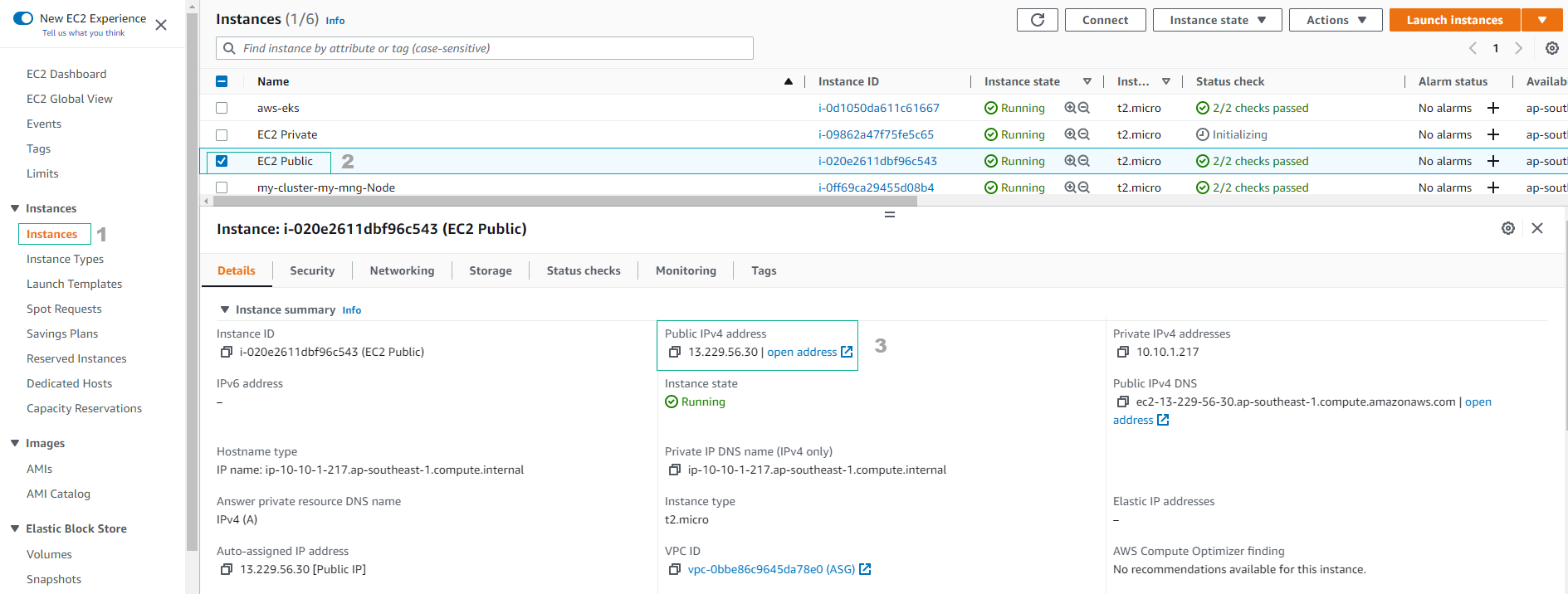1568x594 pixels.
Task: Open instance i-0d1050da611c61667 link
Action: (x=879, y=108)
